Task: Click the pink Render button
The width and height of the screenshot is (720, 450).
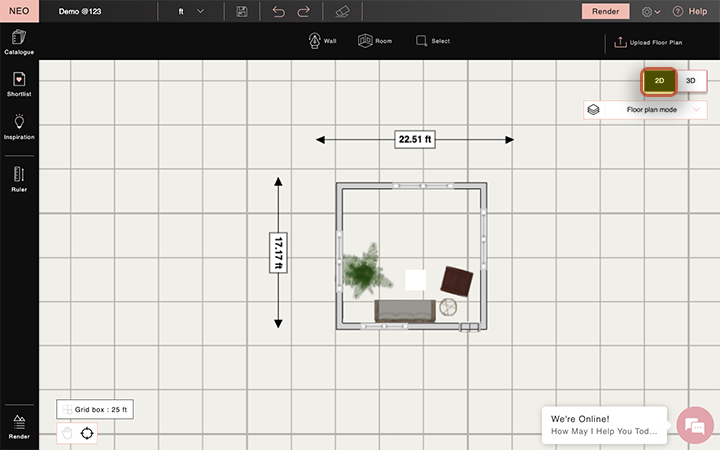Action: (605, 11)
